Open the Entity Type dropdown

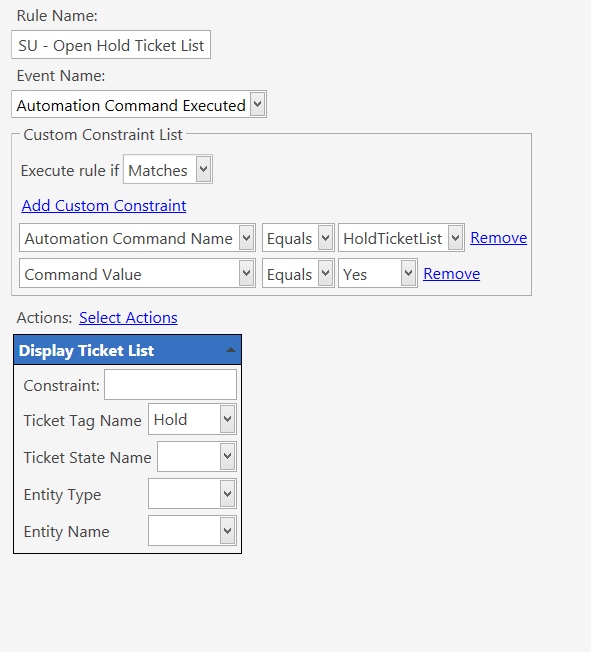tap(193, 494)
